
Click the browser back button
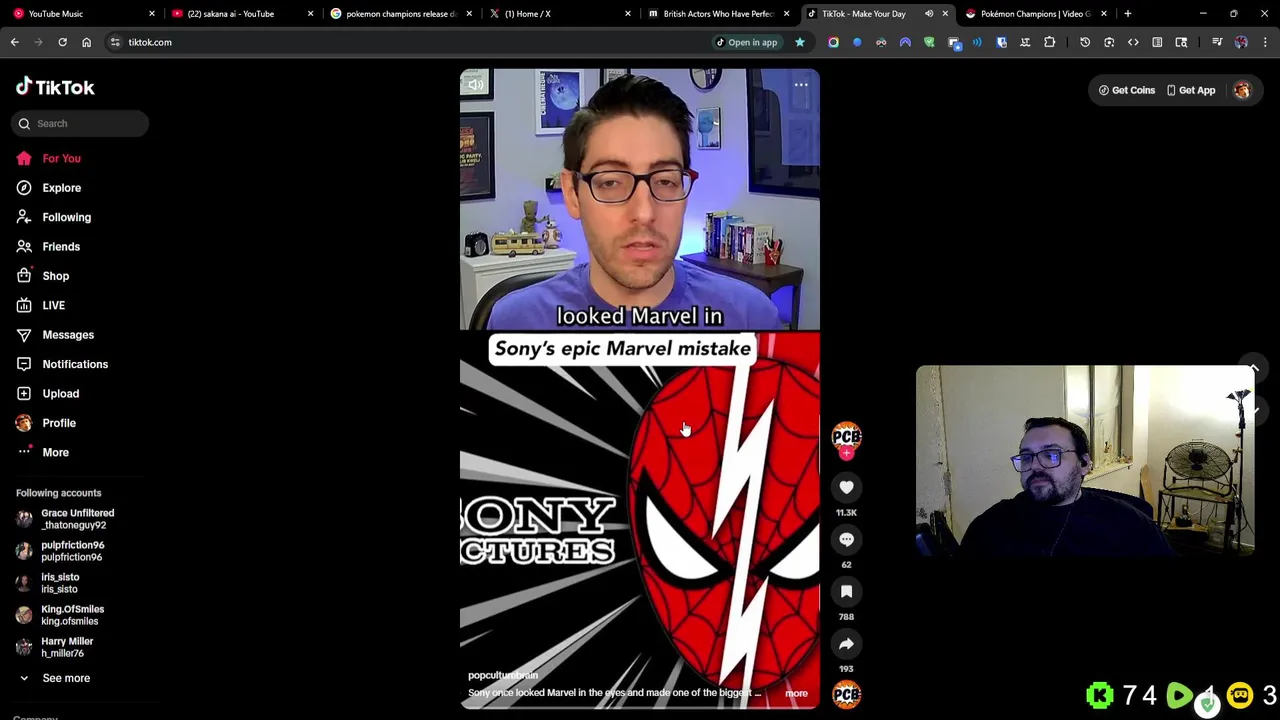click(15, 42)
